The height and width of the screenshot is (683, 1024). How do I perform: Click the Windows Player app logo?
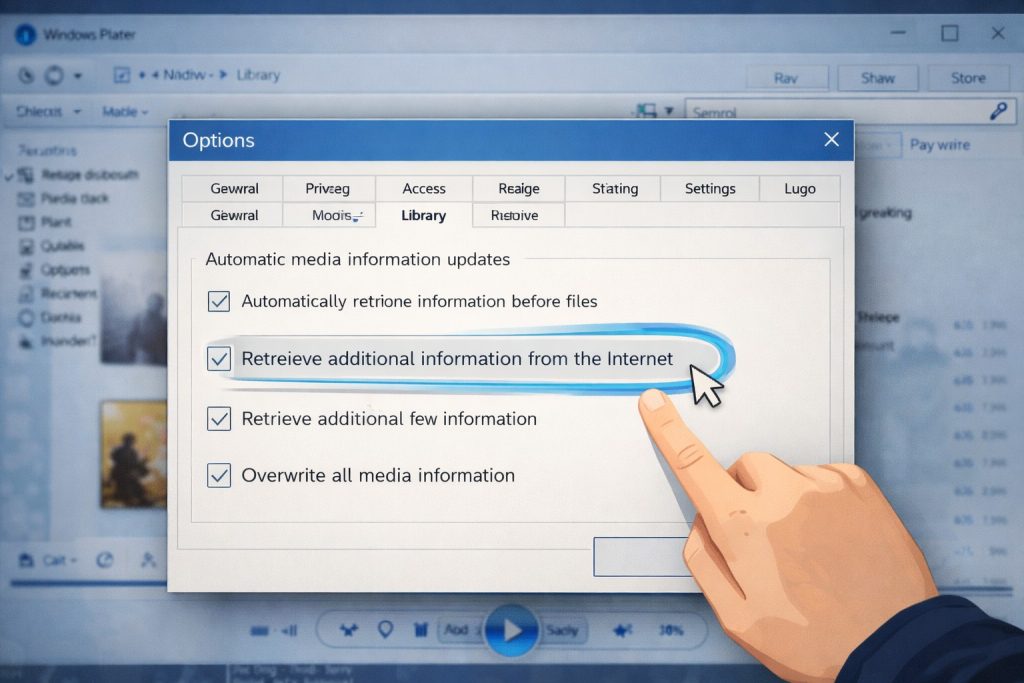(x=24, y=35)
